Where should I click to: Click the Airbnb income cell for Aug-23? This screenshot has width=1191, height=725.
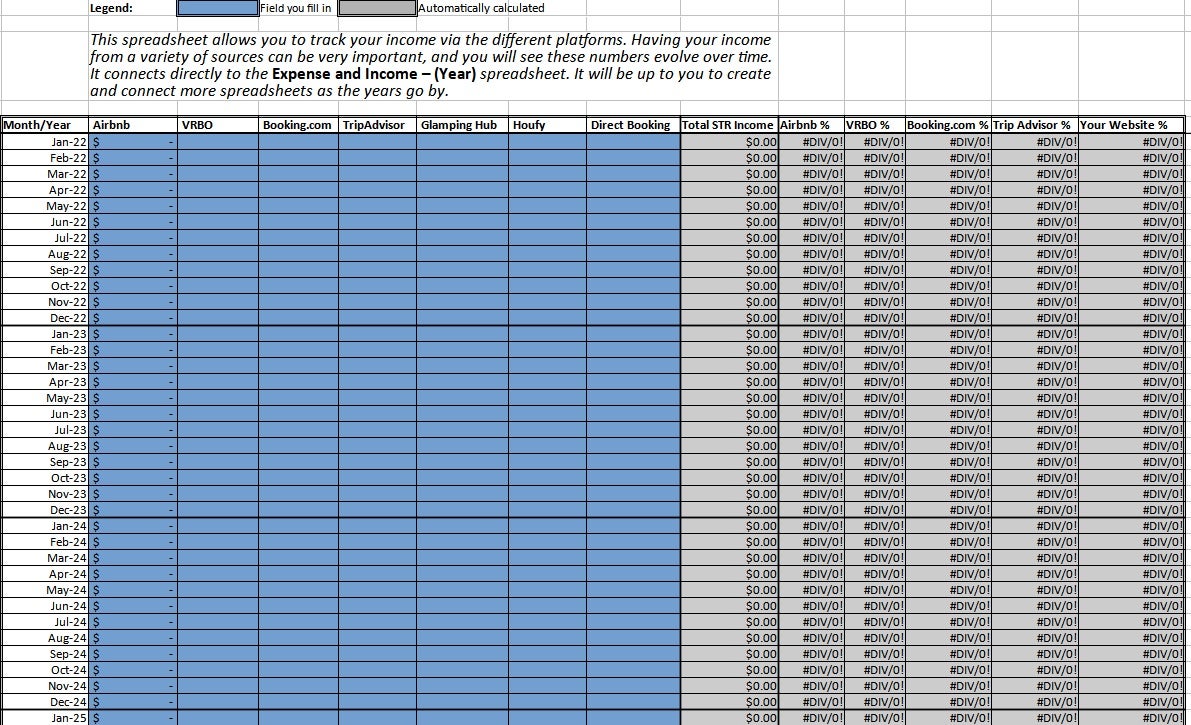tap(133, 446)
